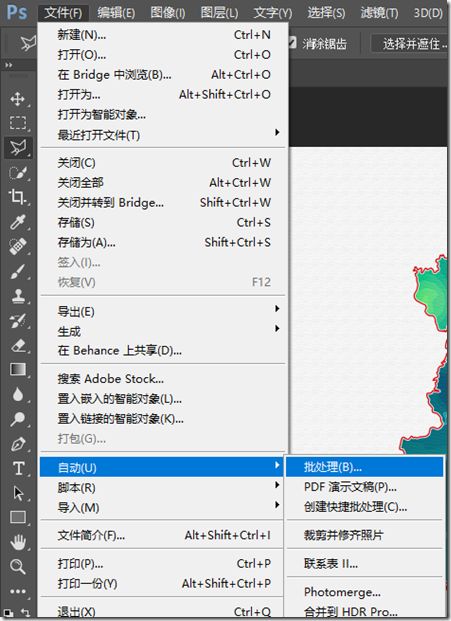This screenshot has height=621, width=451.
Task: Select the Type tool
Action: (x=17, y=469)
